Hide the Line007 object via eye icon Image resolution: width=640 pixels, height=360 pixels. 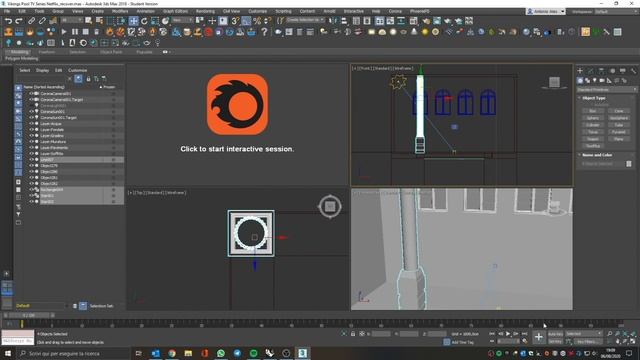click(x=31, y=160)
